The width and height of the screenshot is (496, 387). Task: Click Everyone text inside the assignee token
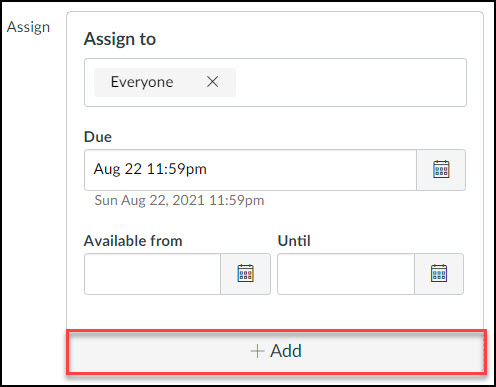coord(142,82)
